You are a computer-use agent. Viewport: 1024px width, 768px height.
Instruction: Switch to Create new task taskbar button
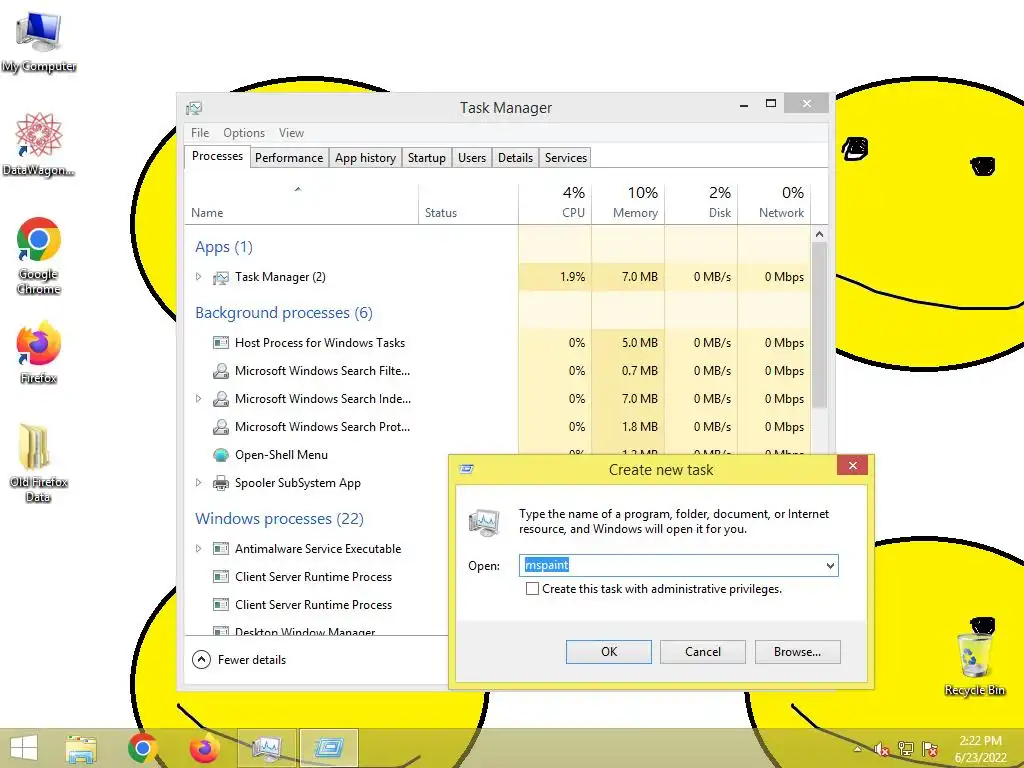coord(328,748)
